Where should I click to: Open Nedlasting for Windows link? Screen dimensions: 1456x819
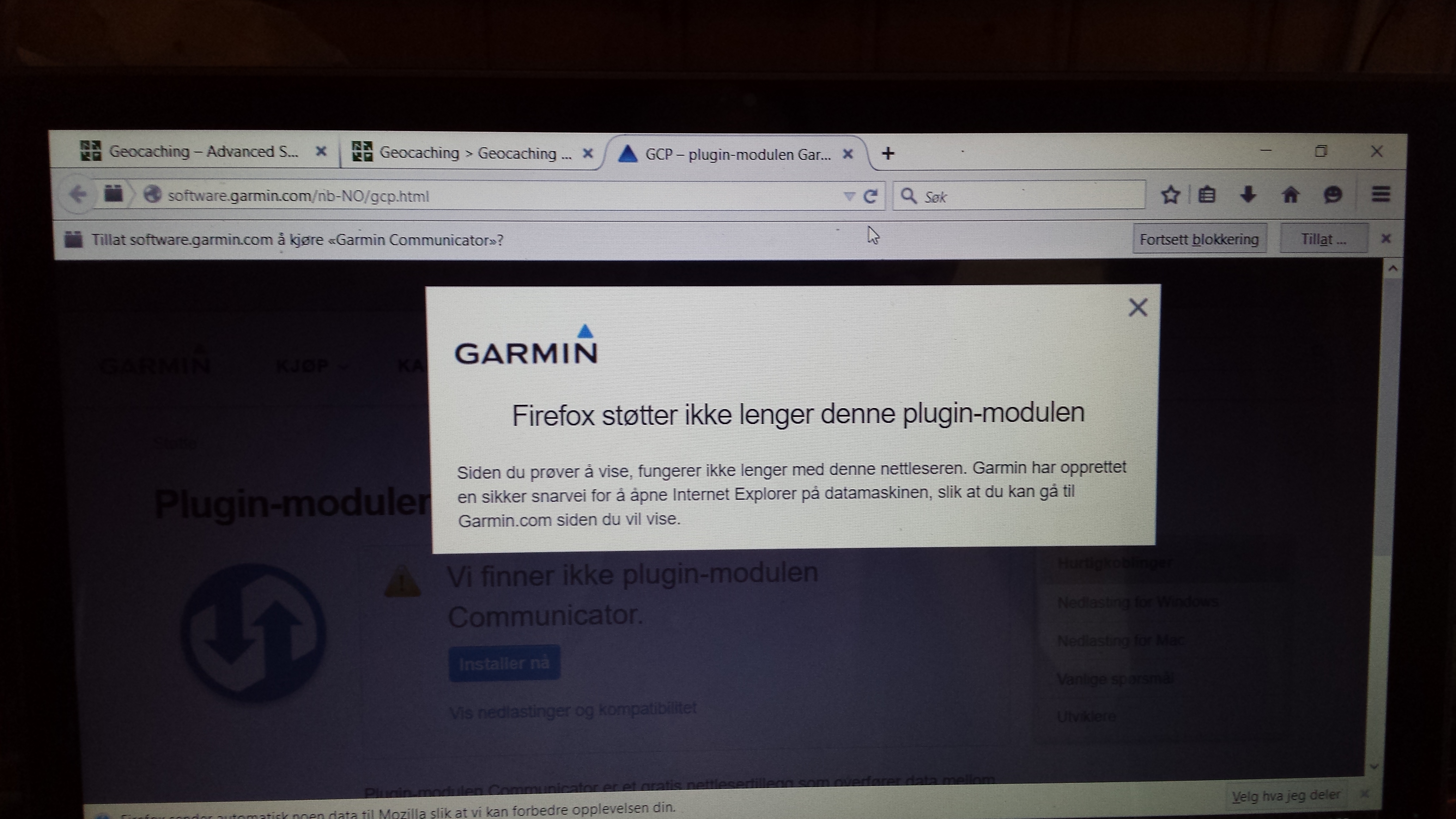click(x=1137, y=601)
